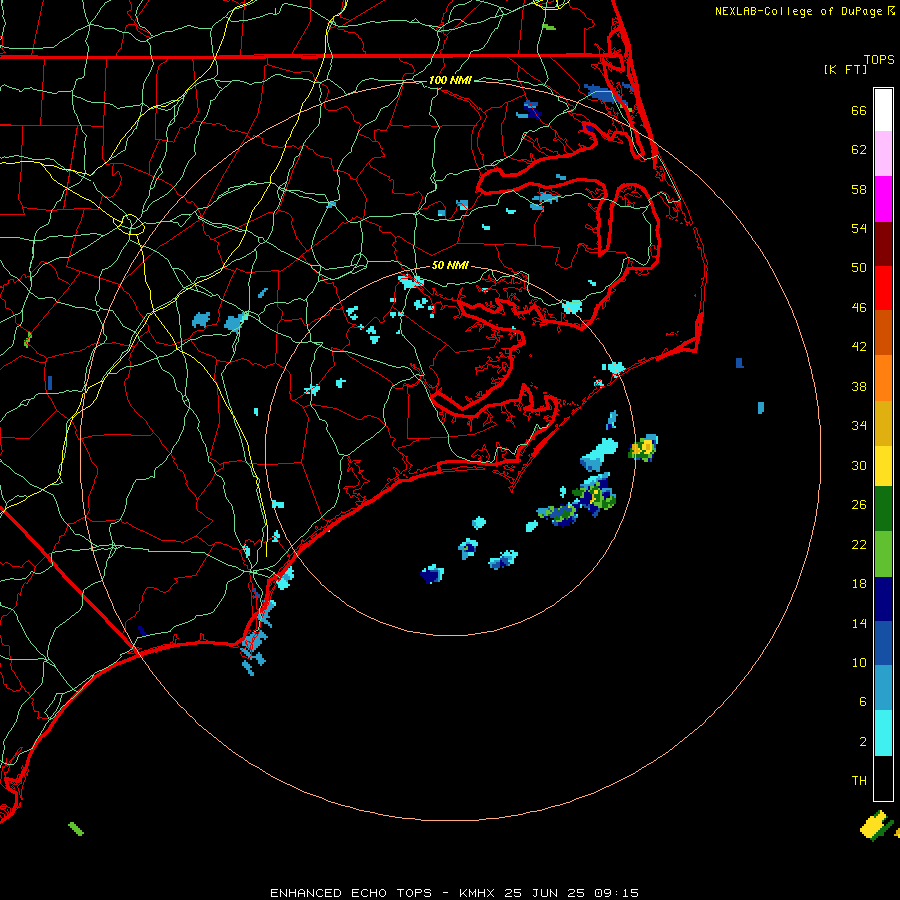Click the 66 legend value
The height and width of the screenshot is (900, 900).
click(x=859, y=110)
